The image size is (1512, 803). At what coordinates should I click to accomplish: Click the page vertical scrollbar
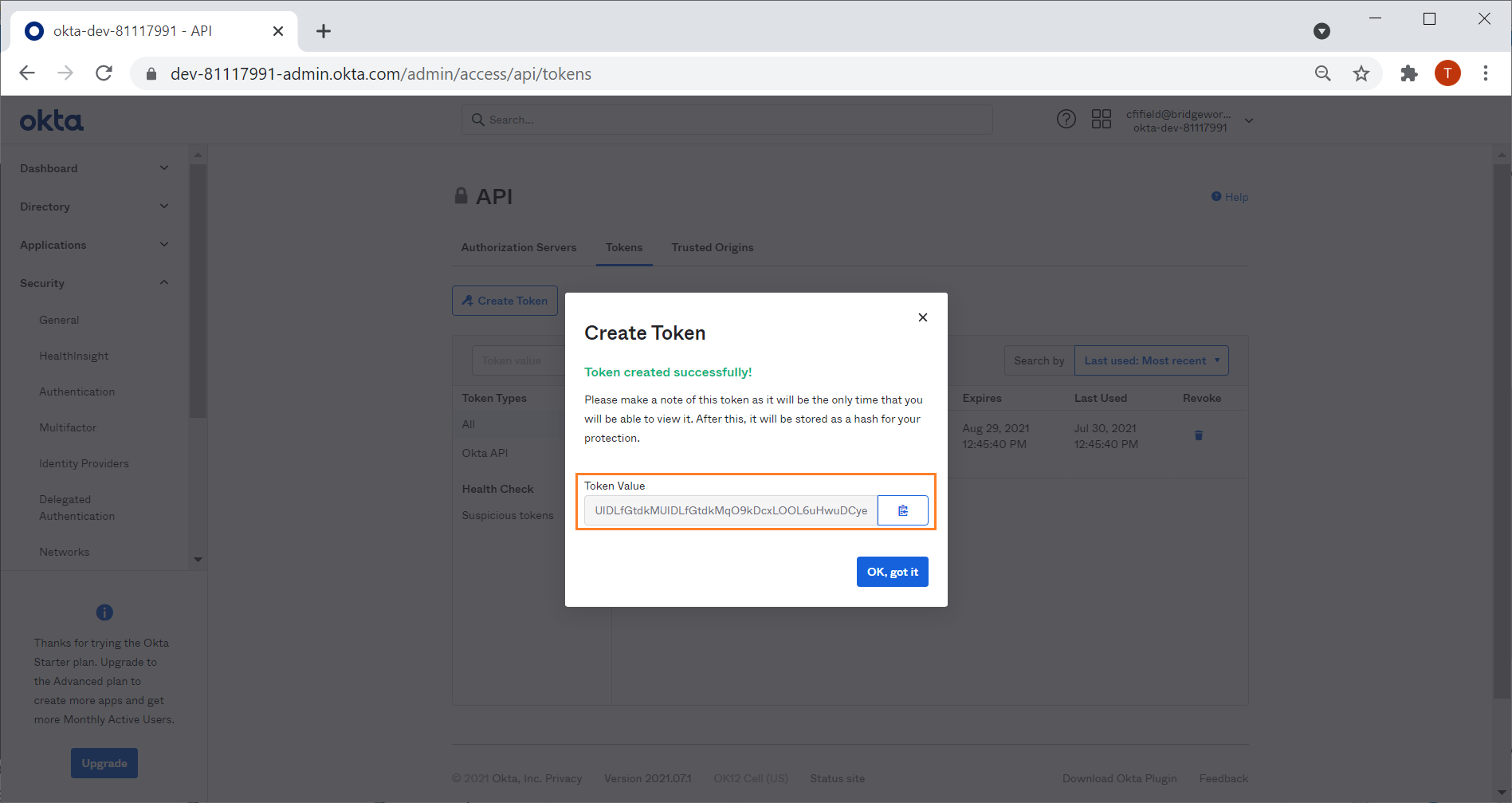click(x=1502, y=431)
